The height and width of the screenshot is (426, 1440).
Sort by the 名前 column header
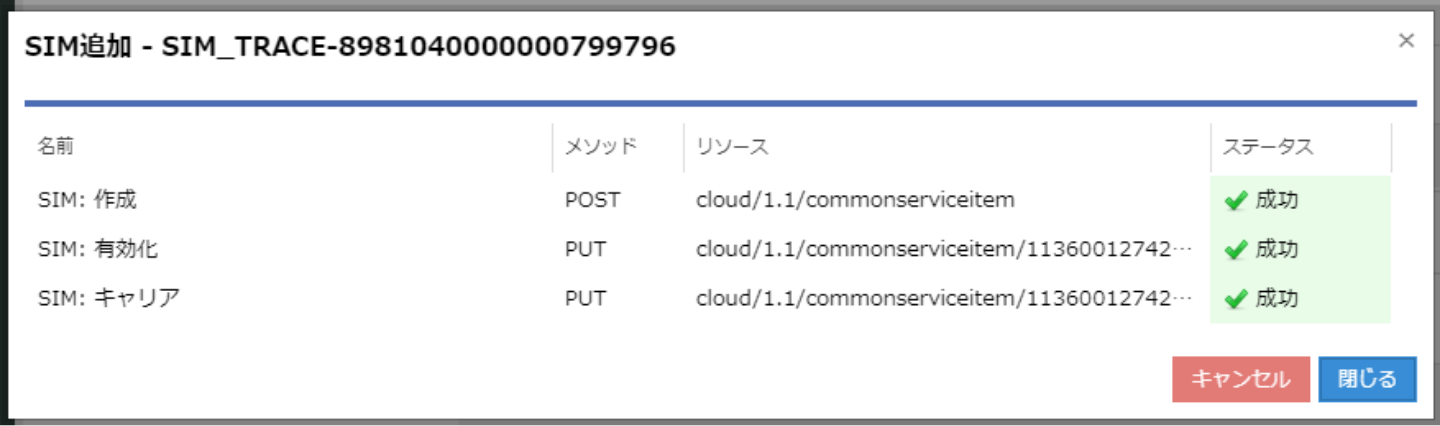55,147
